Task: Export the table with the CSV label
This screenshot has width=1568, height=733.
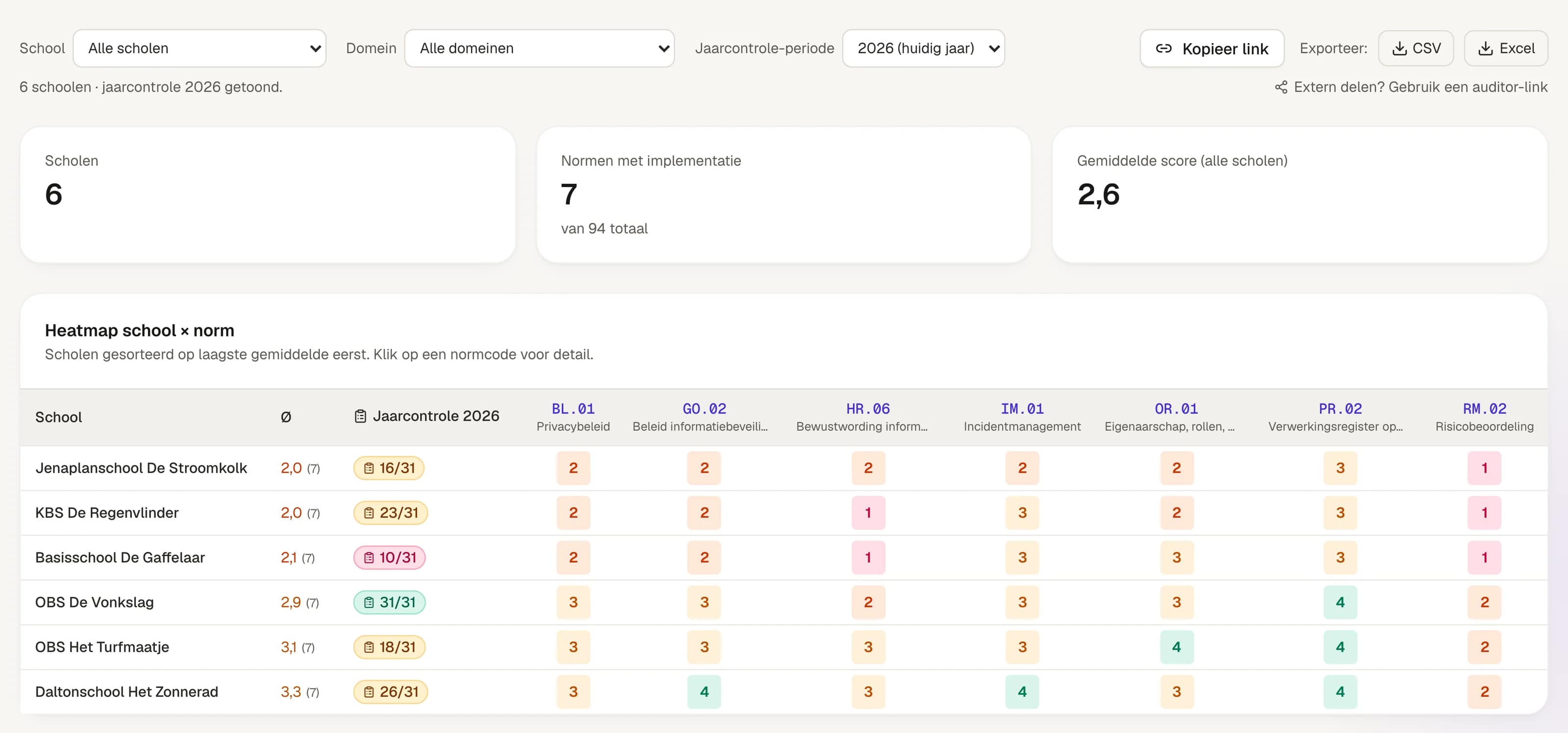Action: point(1426,49)
